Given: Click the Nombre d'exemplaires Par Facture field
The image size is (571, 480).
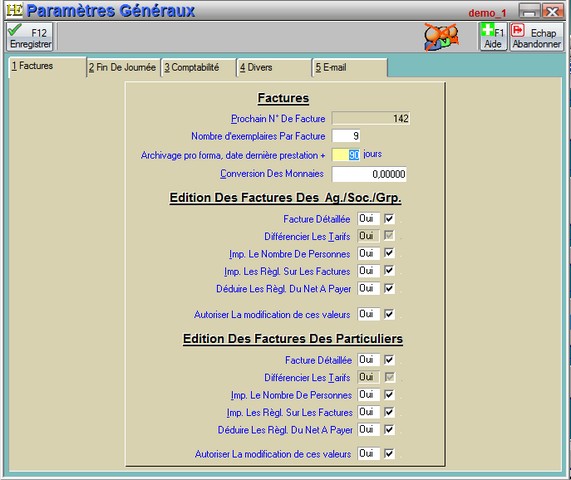Looking at the screenshot, I should click(346, 136).
